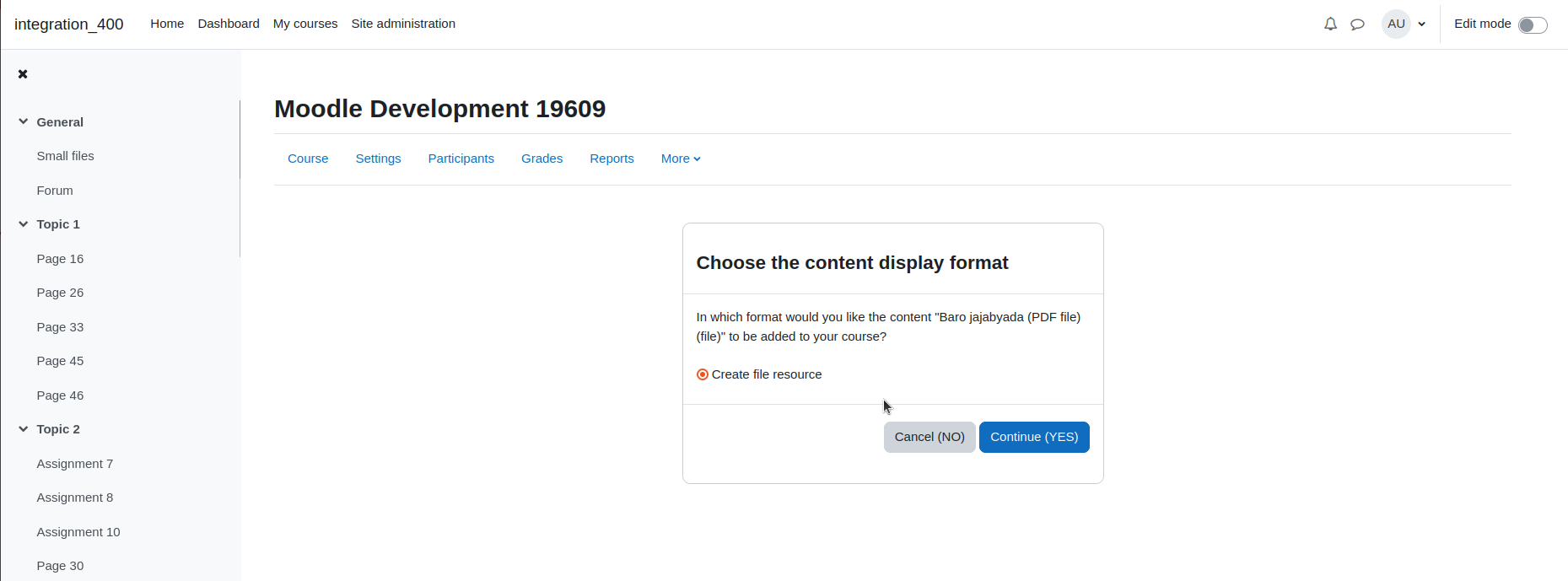Image resolution: width=1568 pixels, height=581 pixels.
Task: Close the course index drawer
Action: click(x=23, y=74)
